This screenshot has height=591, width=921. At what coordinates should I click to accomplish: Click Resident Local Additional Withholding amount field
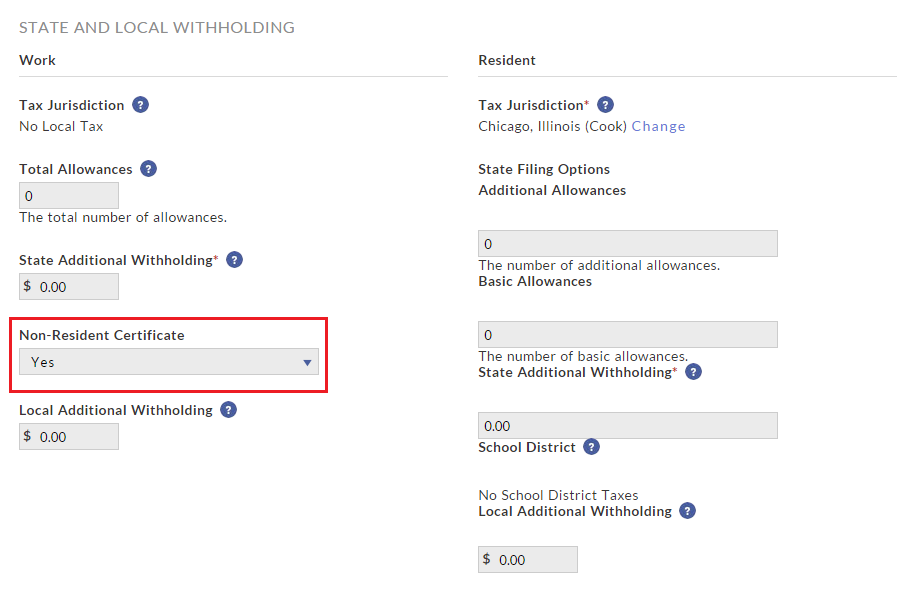pyautogui.click(x=528, y=560)
